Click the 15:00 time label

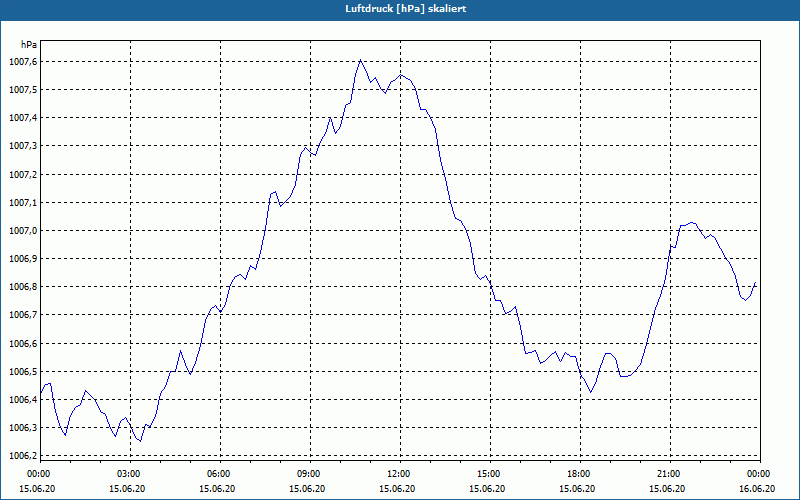(490, 474)
